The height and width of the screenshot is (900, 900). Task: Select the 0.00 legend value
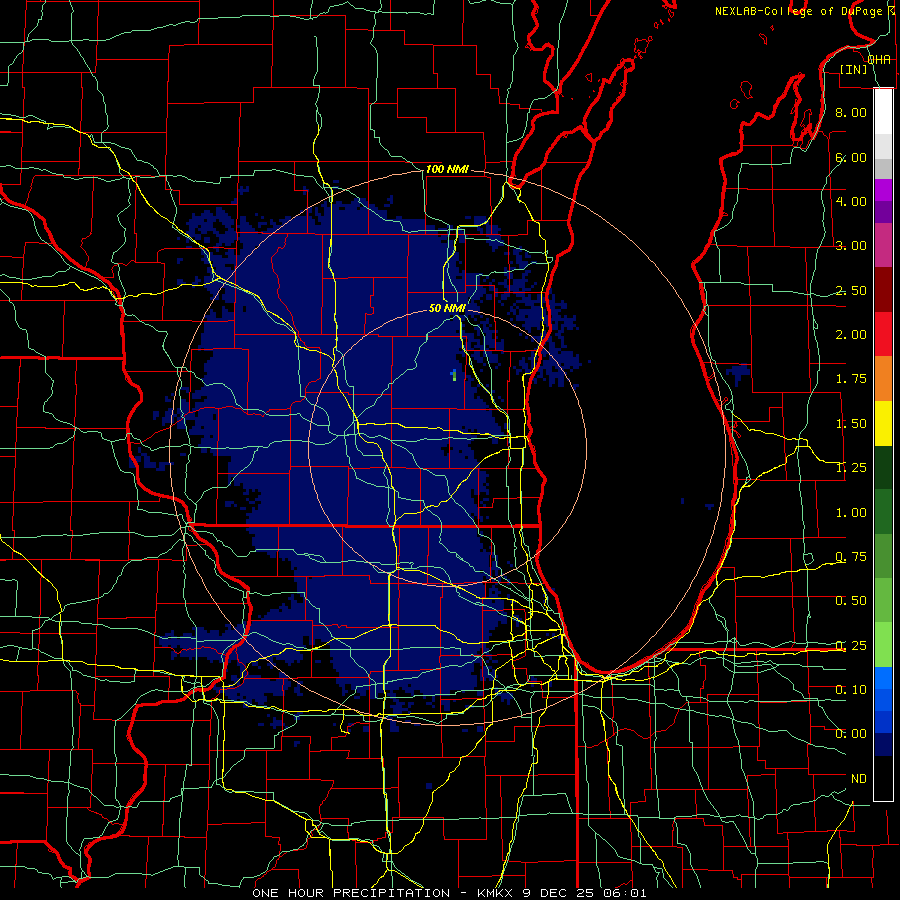pyautogui.click(x=851, y=734)
